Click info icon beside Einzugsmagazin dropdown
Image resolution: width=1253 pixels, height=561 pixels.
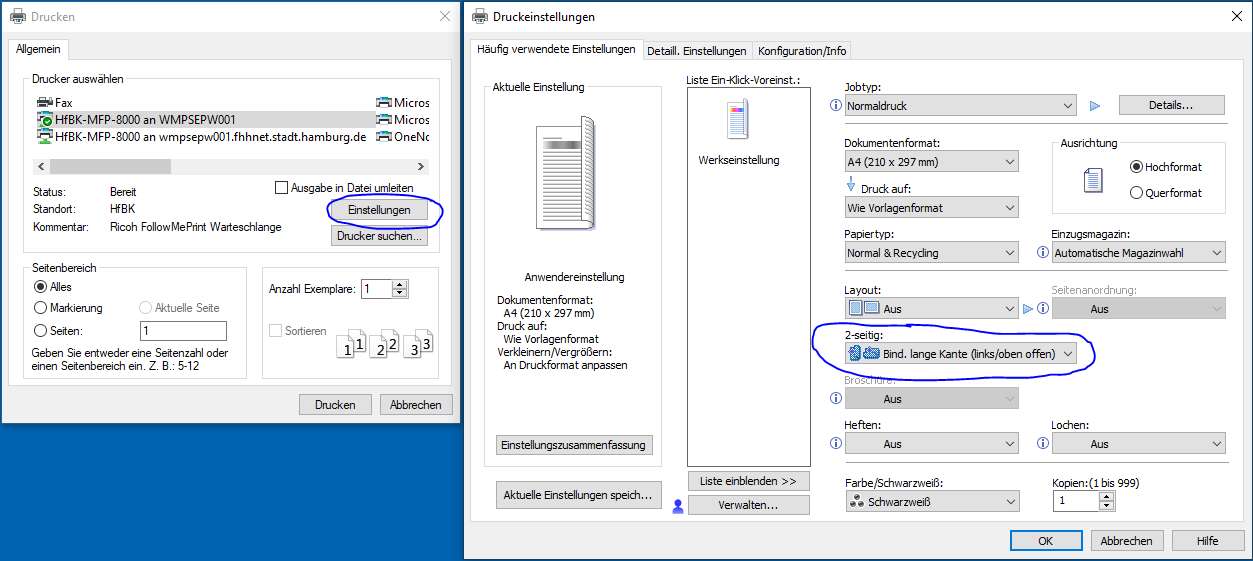[1043, 253]
